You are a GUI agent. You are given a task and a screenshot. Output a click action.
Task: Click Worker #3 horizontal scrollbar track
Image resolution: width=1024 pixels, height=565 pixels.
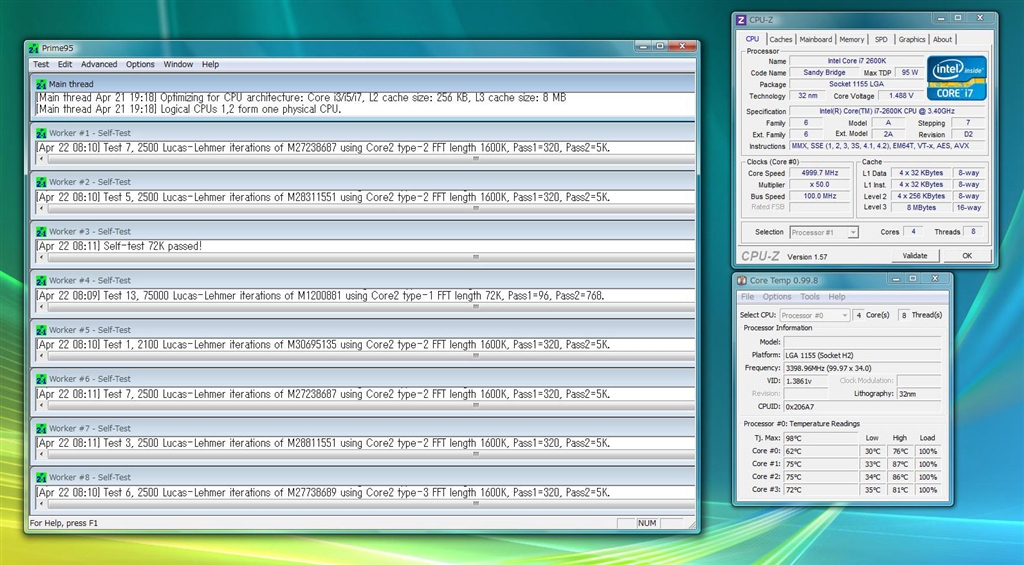coord(371,257)
